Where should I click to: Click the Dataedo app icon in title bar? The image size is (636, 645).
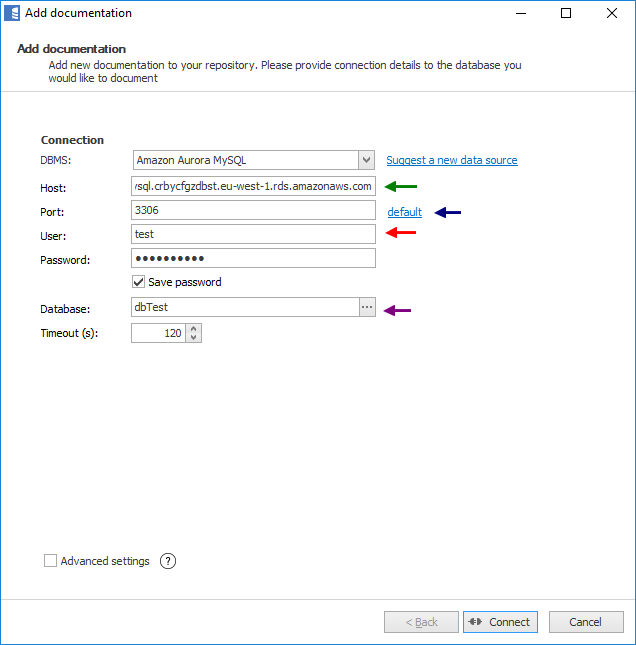(12, 13)
